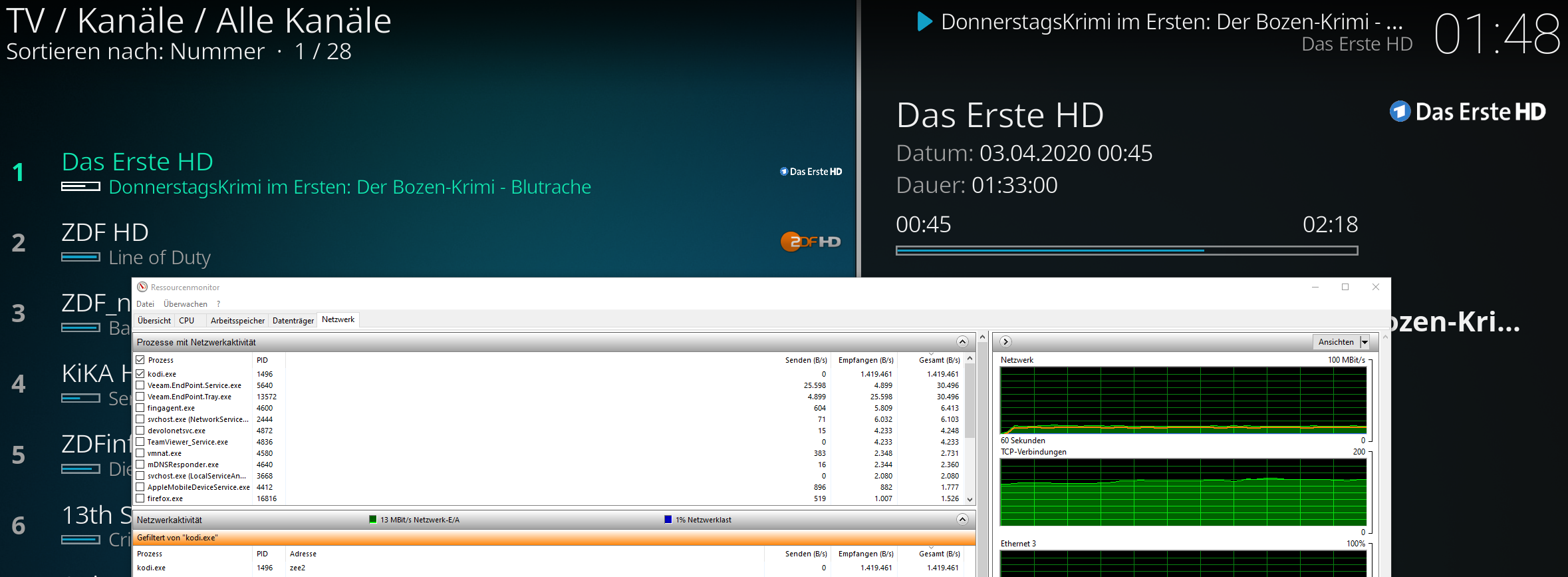Click the Ressourcenmonitor title bar icon
Image resolution: width=1568 pixels, height=577 pixels.
[142, 288]
